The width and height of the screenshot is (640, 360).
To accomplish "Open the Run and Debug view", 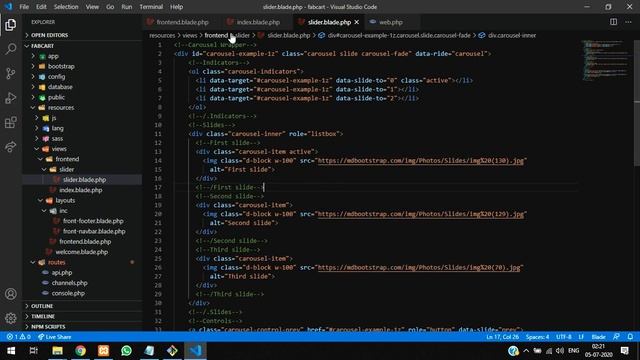I will tap(11, 98).
